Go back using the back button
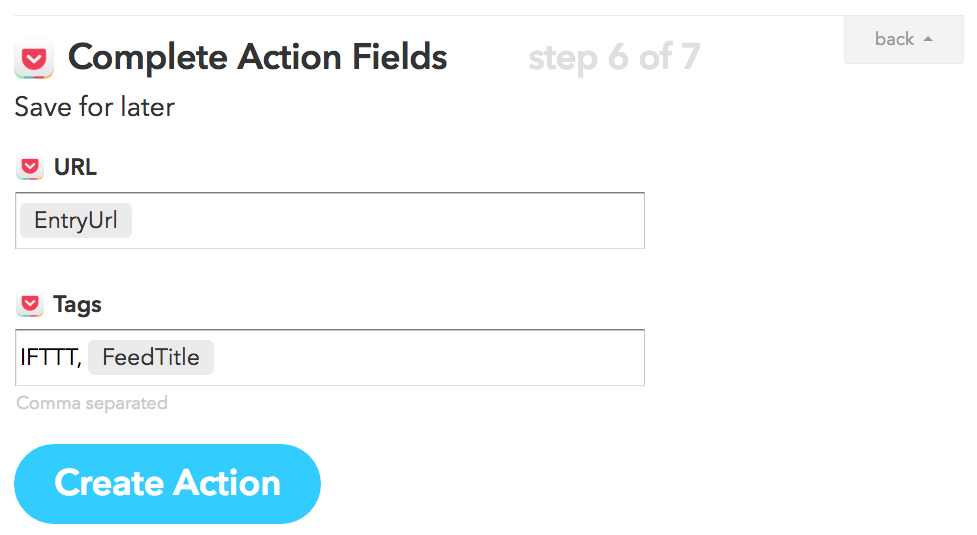The height and width of the screenshot is (535, 977). (x=903, y=39)
